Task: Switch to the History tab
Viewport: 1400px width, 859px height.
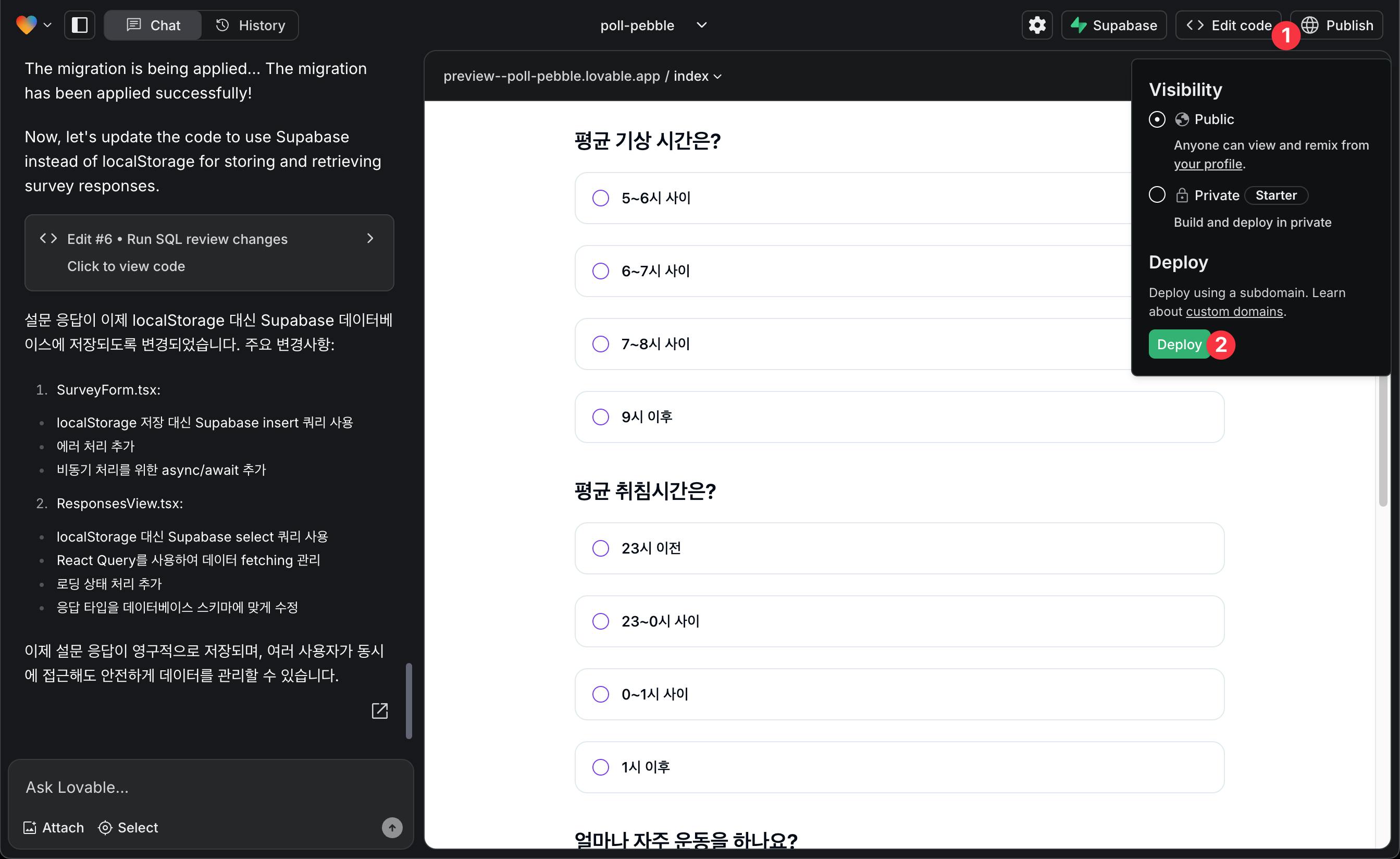Action: point(251,25)
